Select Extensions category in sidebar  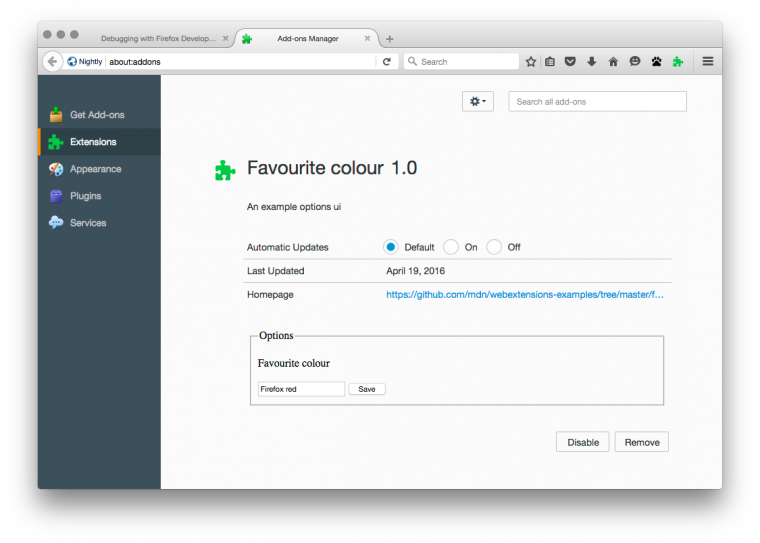coord(99,142)
